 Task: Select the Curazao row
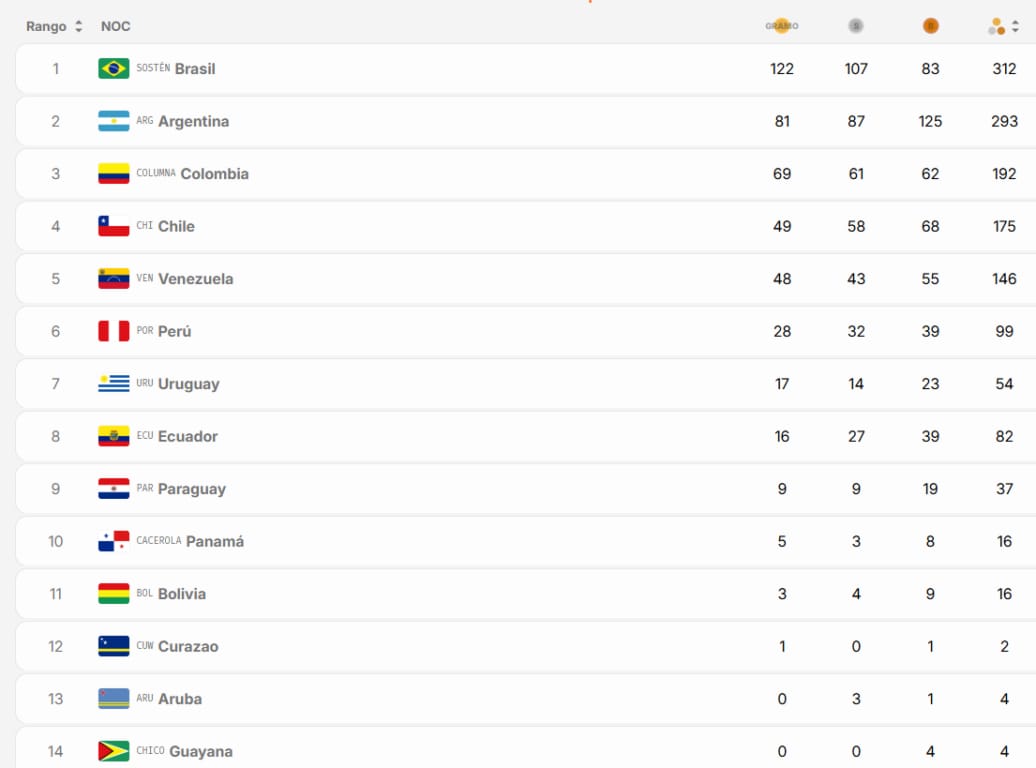[x=525, y=646]
